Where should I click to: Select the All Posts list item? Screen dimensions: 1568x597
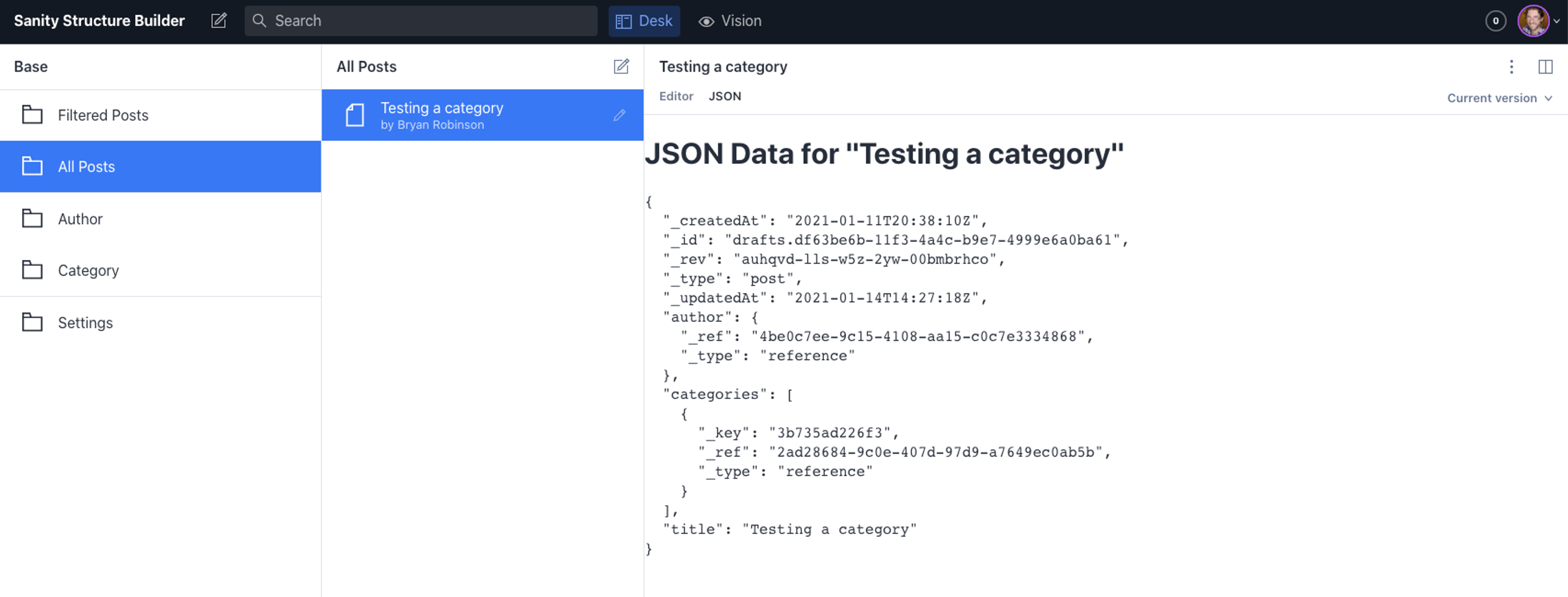(87, 167)
